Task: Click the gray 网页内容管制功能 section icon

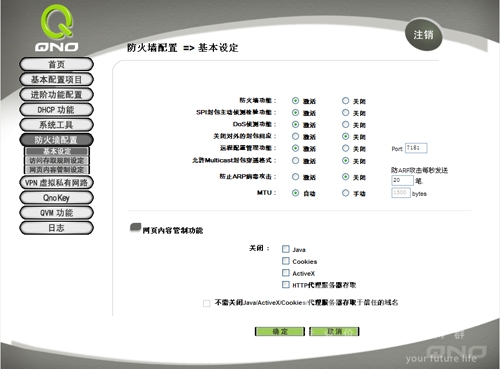Action: tap(135, 228)
